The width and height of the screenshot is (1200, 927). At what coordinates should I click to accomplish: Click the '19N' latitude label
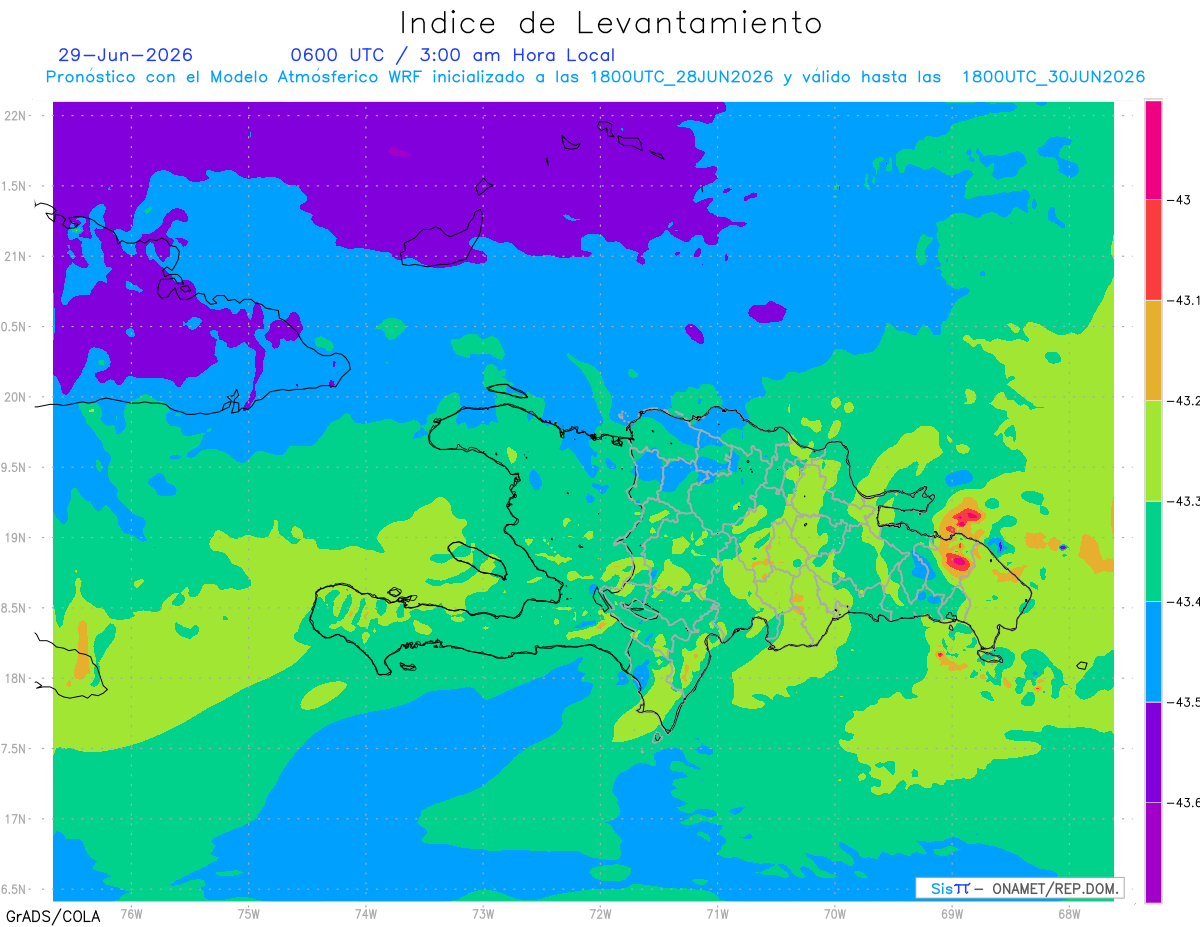(x=16, y=538)
